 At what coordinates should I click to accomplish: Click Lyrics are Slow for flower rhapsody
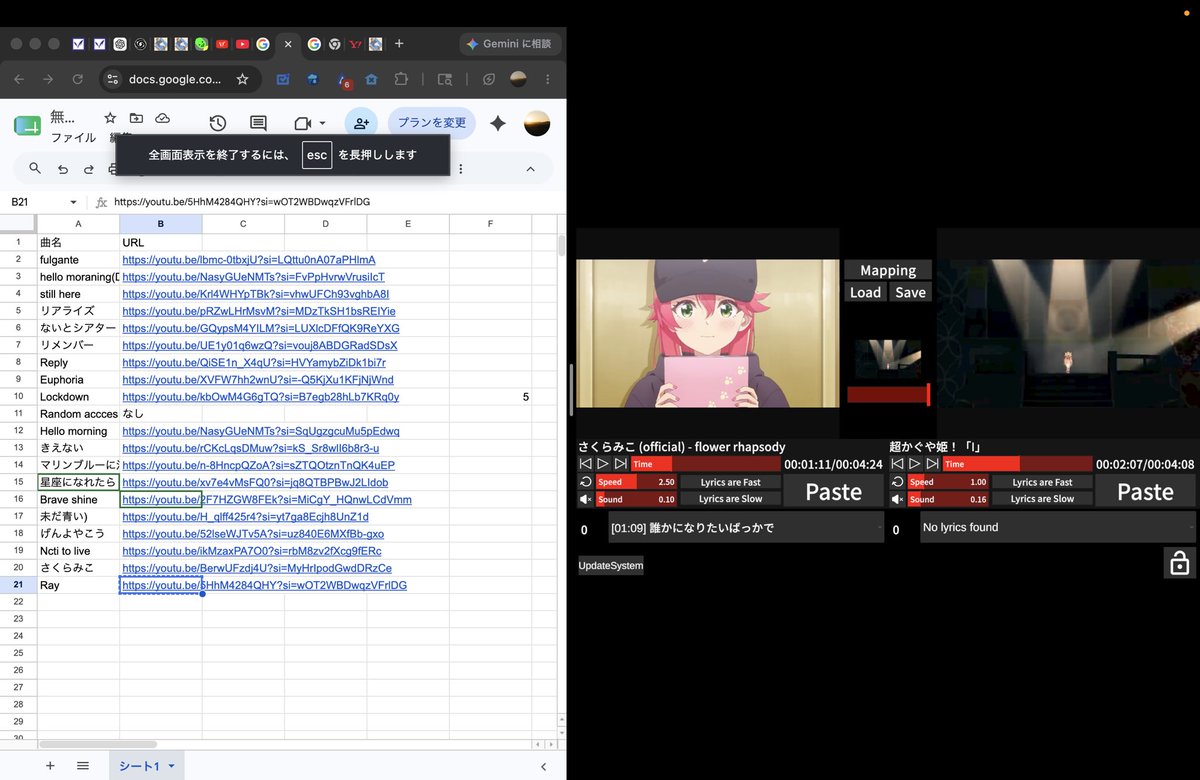[730, 499]
